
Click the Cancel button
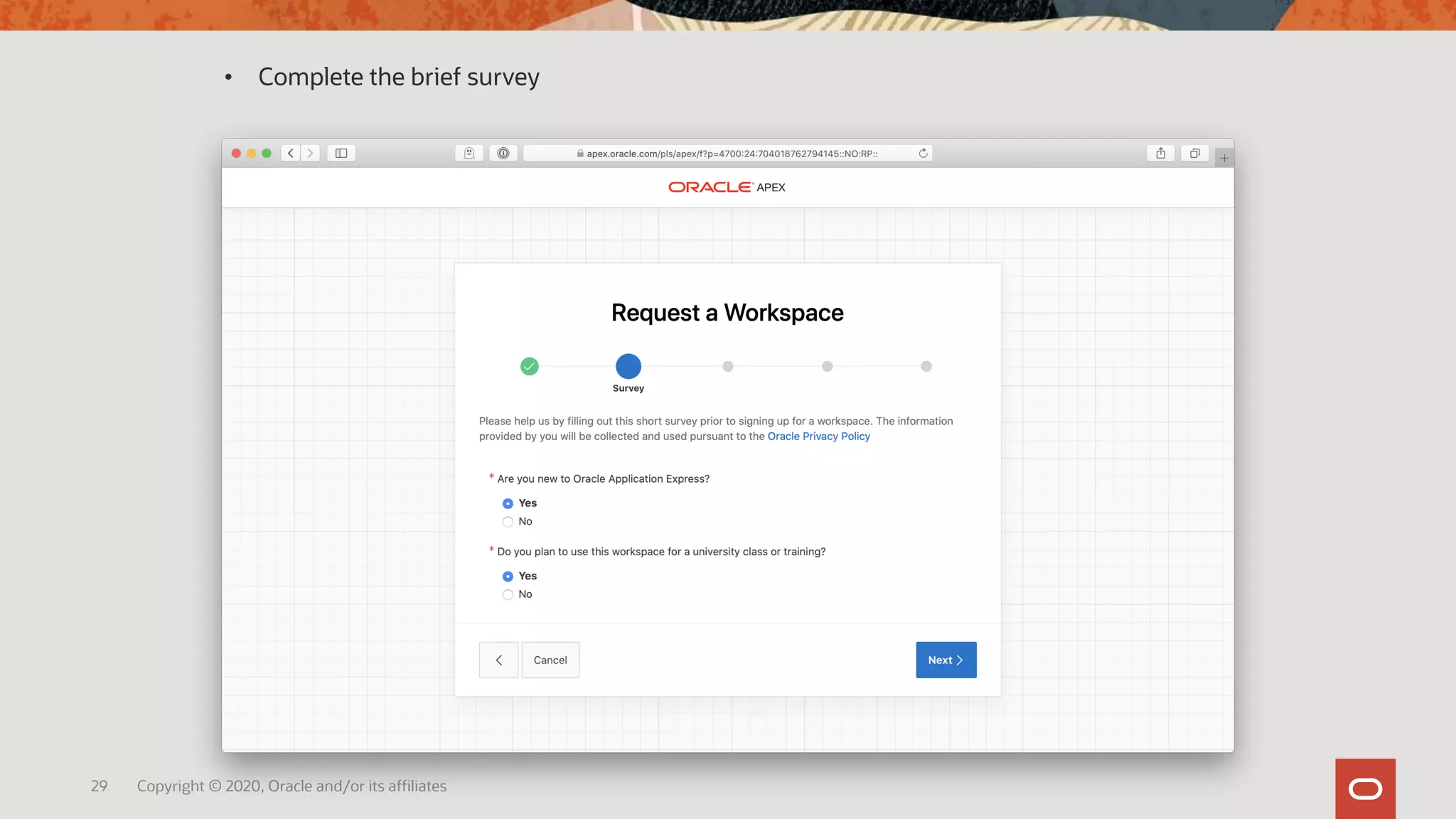click(x=550, y=660)
